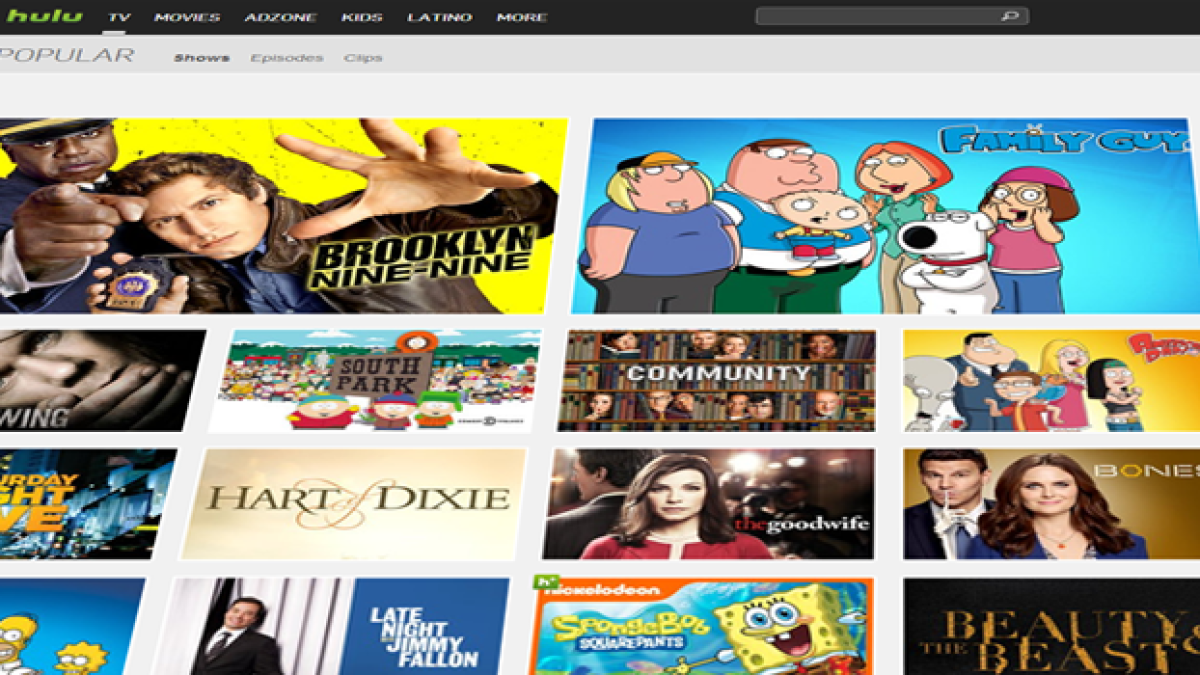Open the LATINO menu

(441, 18)
